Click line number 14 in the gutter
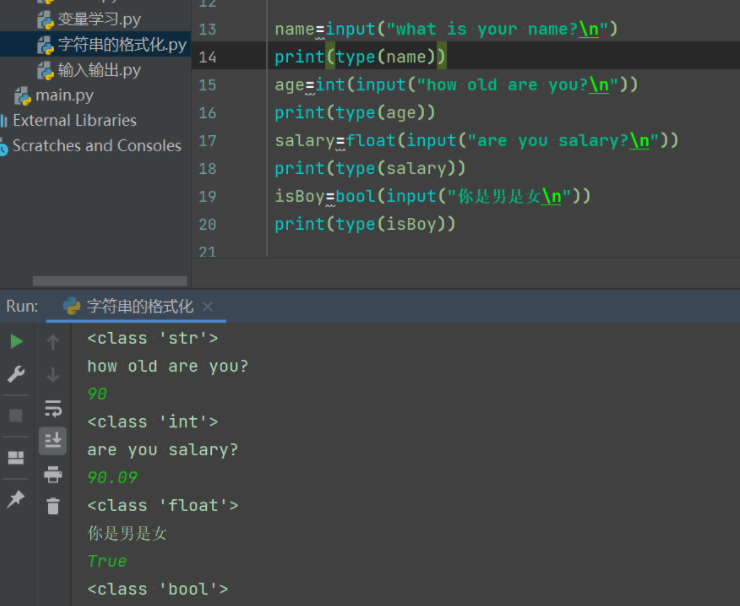This screenshot has width=740, height=606. [x=208, y=58]
